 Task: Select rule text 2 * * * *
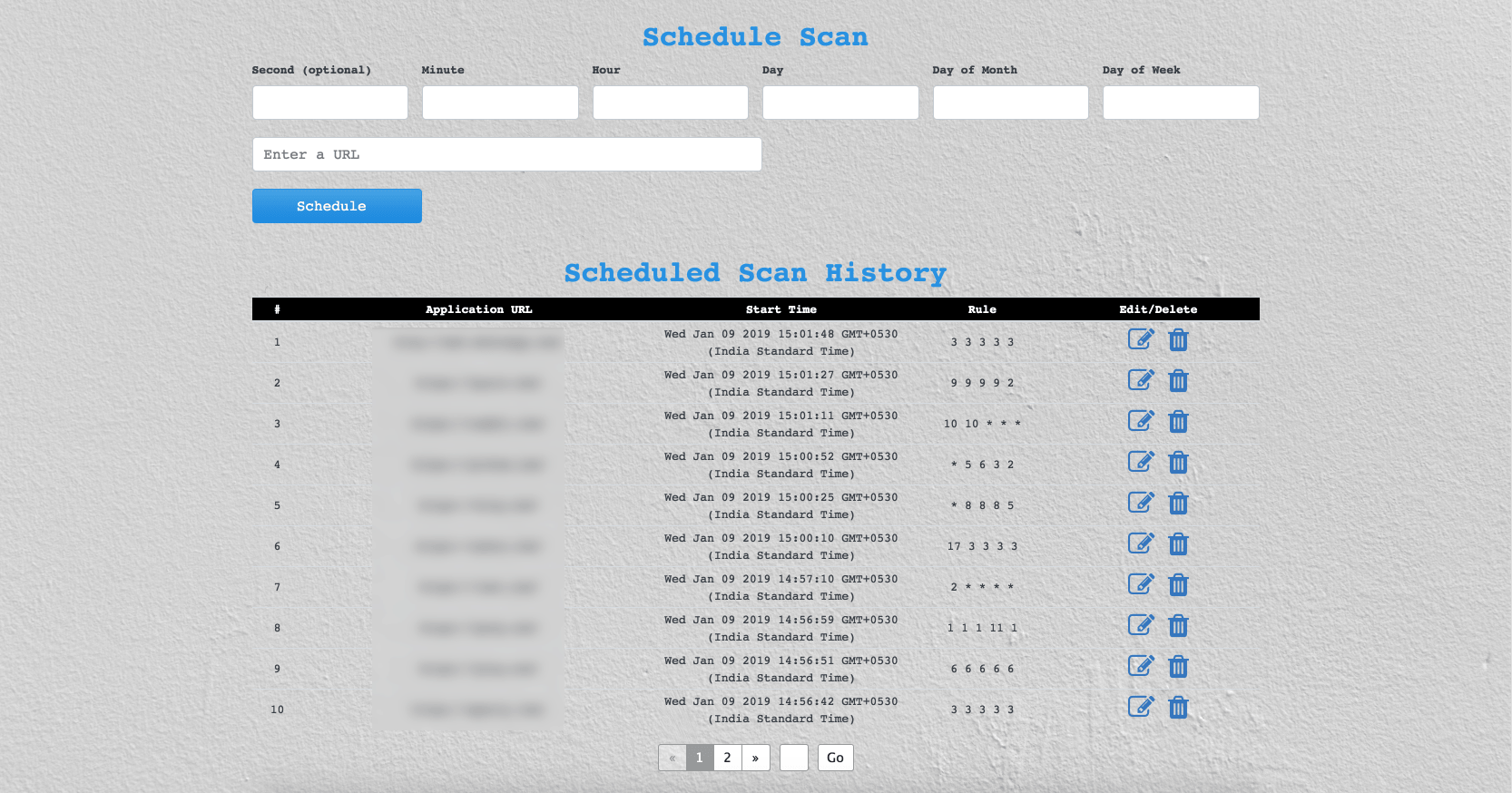[982, 587]
